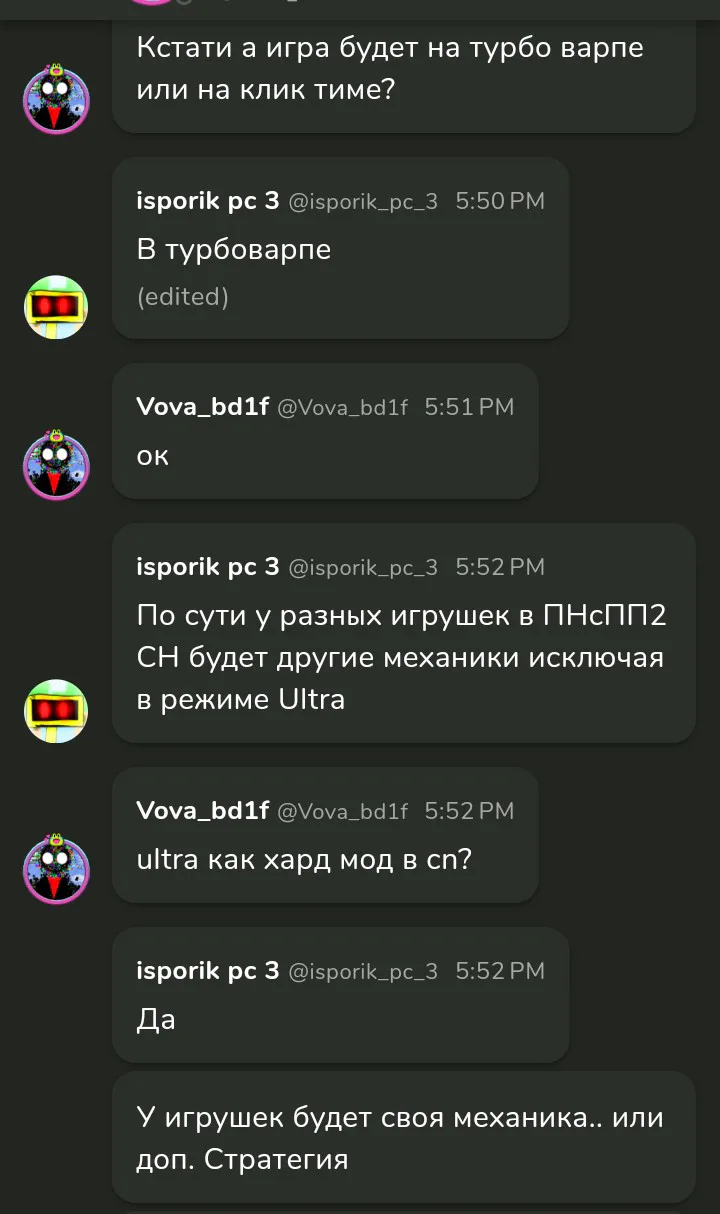Select the ок message bubble

point(325,430)
